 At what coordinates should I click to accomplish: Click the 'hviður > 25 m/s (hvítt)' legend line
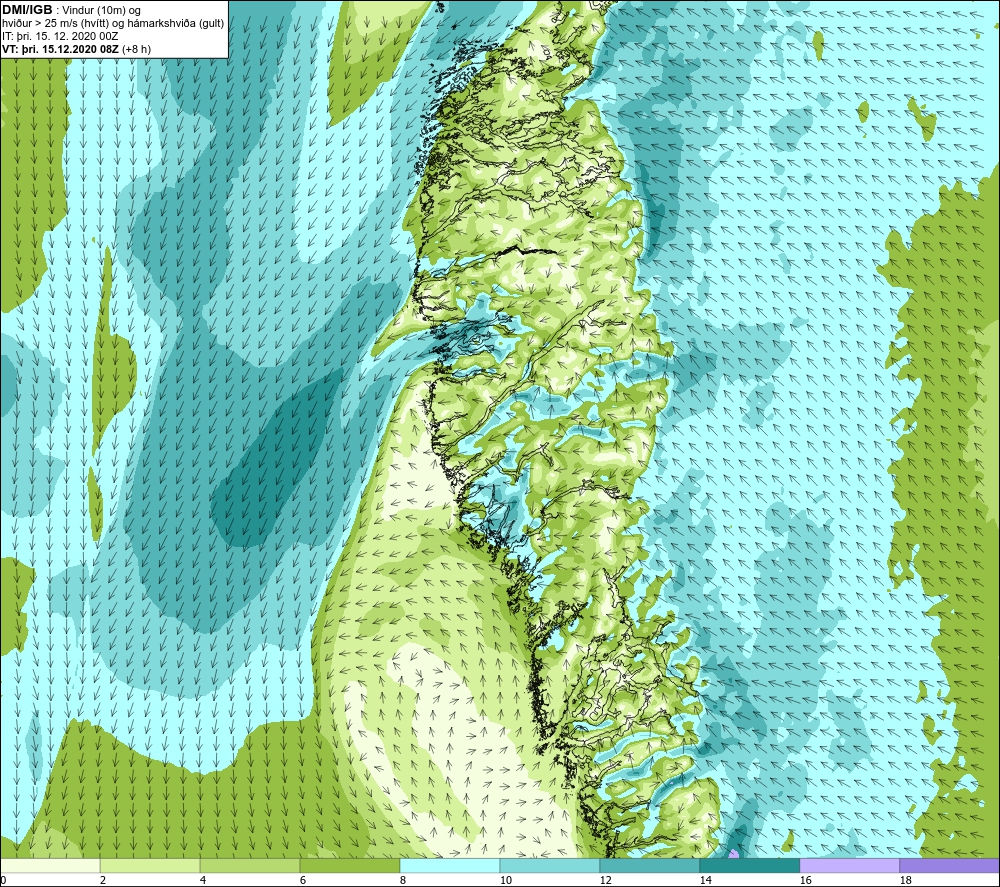(113, 23)
